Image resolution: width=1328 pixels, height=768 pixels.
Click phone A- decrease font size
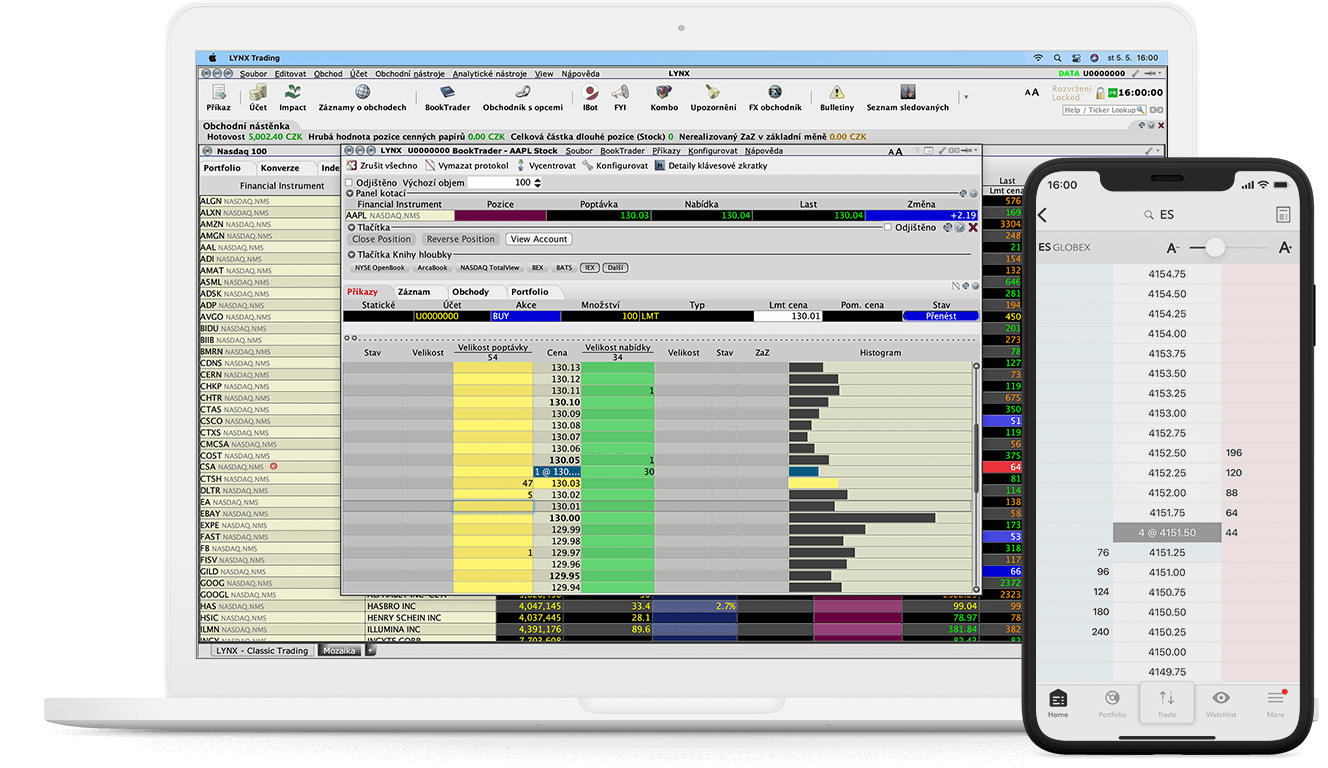coord(1173,247)
